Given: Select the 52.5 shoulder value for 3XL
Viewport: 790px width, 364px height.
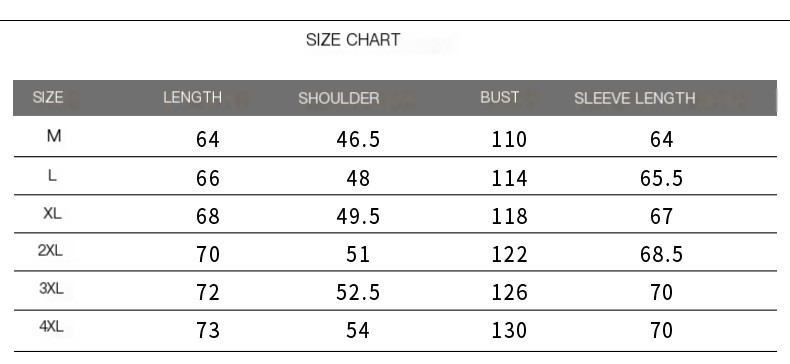Looking at the screenshot, I should 358,292.
